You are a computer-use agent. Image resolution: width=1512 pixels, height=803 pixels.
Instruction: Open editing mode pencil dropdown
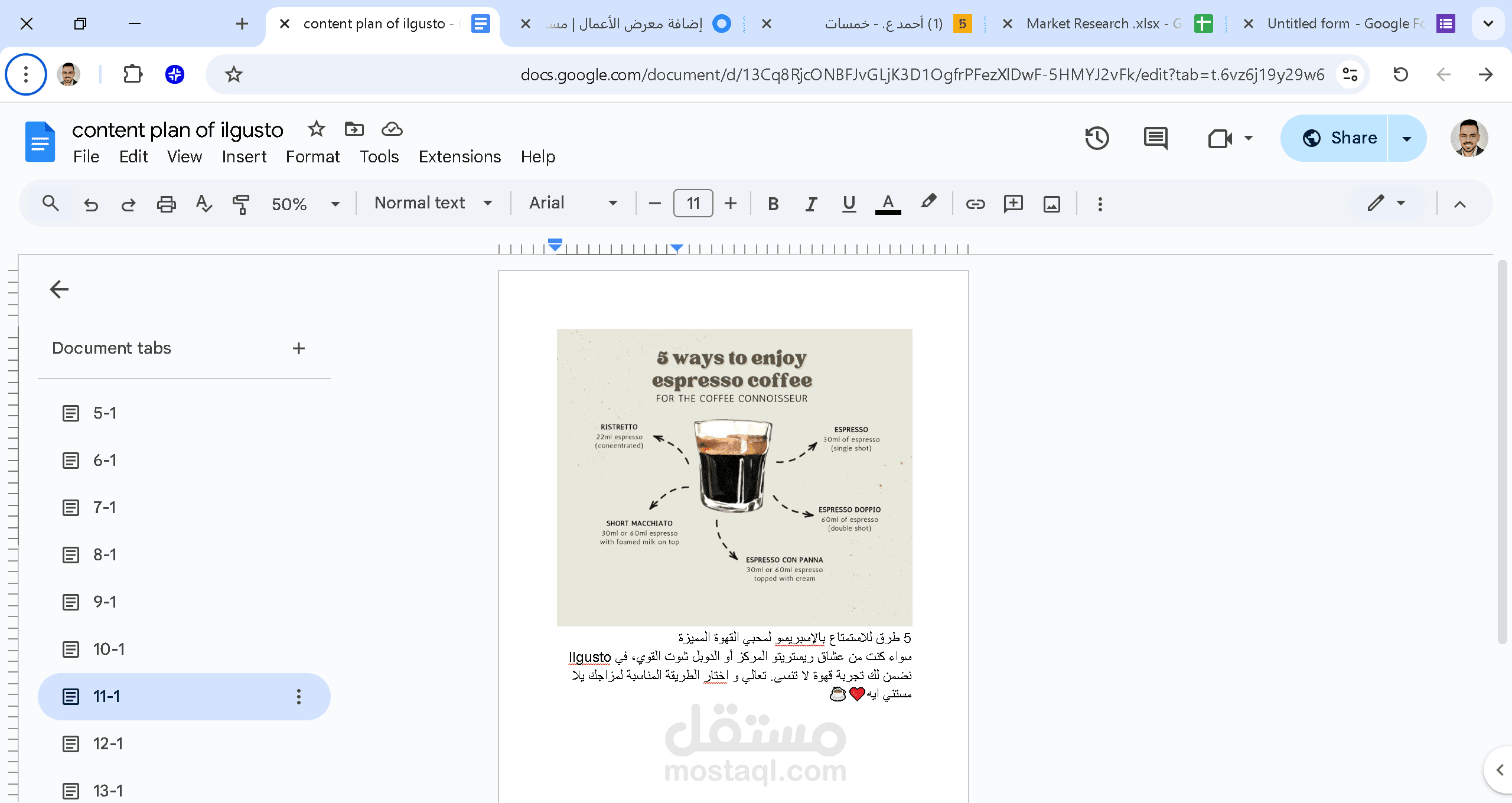1387,203
